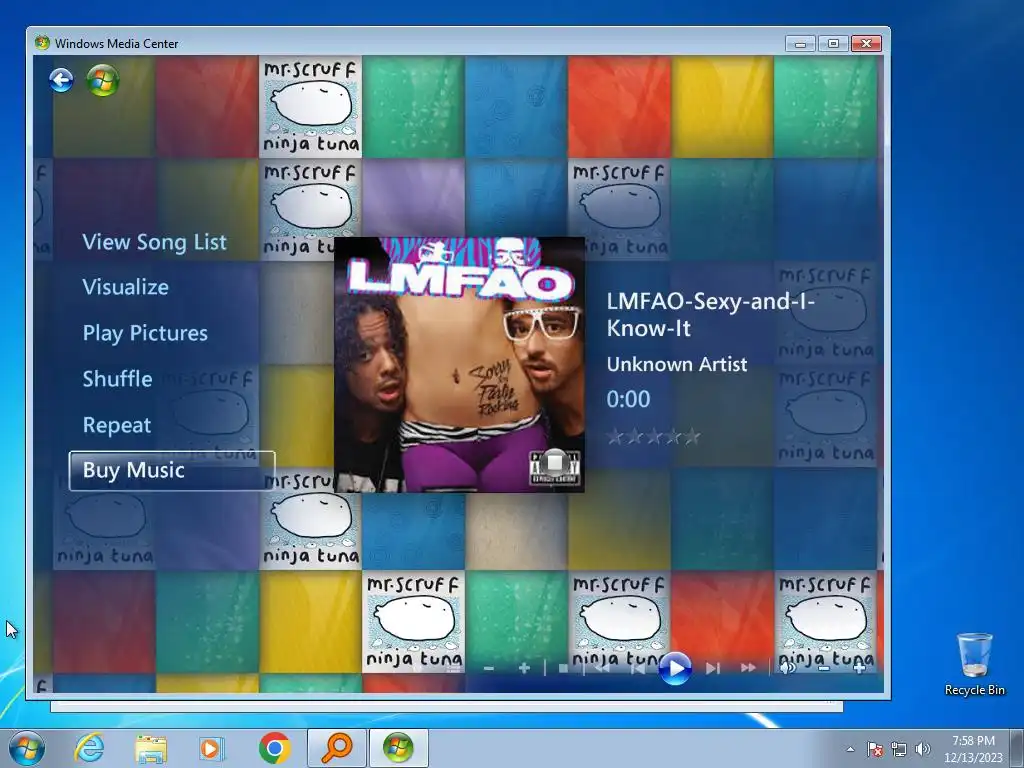Image resolution: width=1024 pixels, height=768 pixels.
Task: Open Windows Media Player from taskbar
Action: 212,749
